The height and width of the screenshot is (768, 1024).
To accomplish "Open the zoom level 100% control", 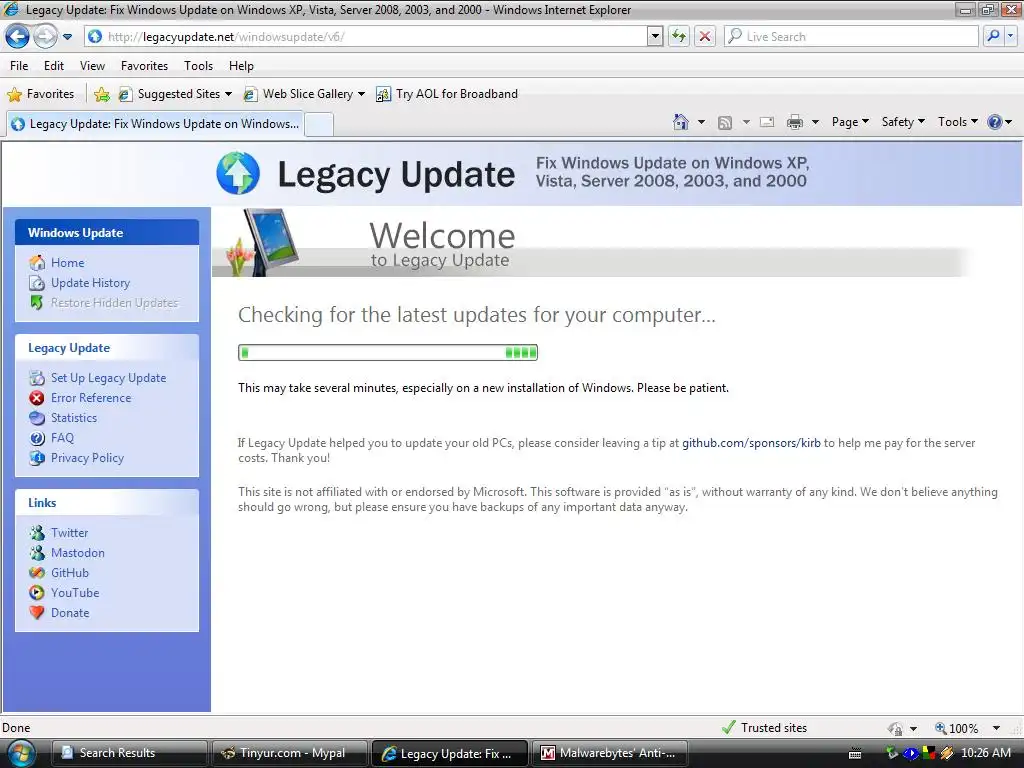I will tap(957, 728).
